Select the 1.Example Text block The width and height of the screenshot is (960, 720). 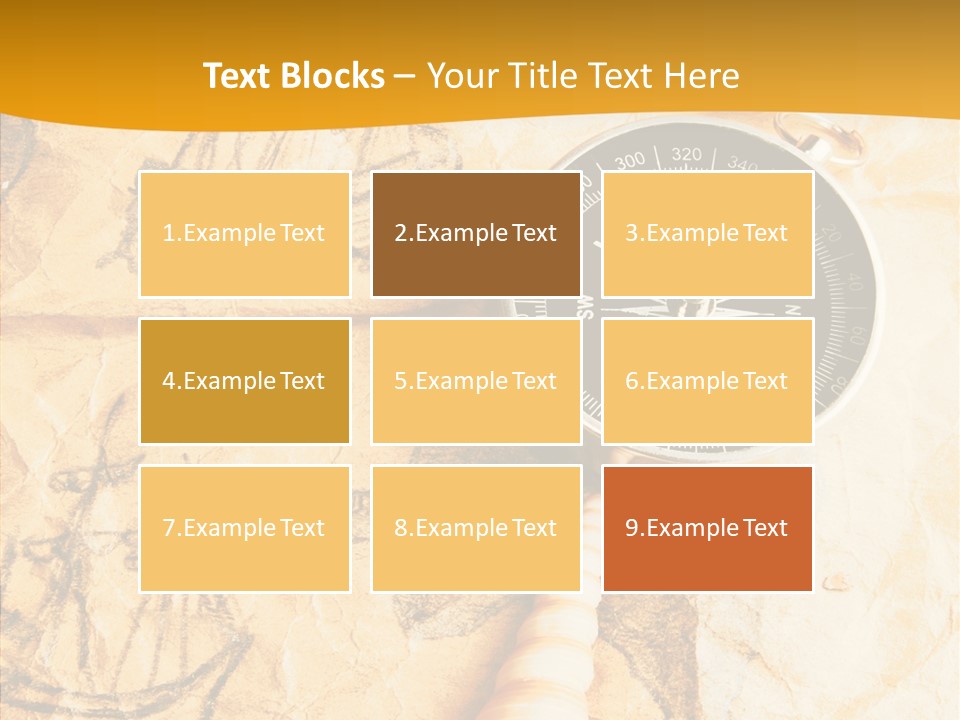(244, 234)
